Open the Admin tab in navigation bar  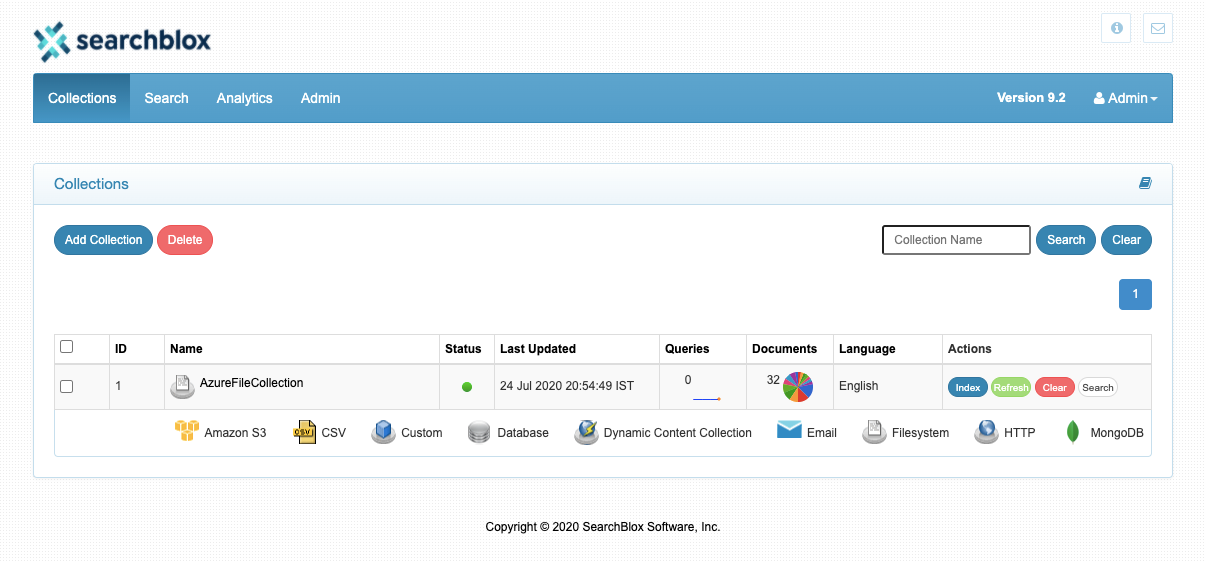[321, 98]
